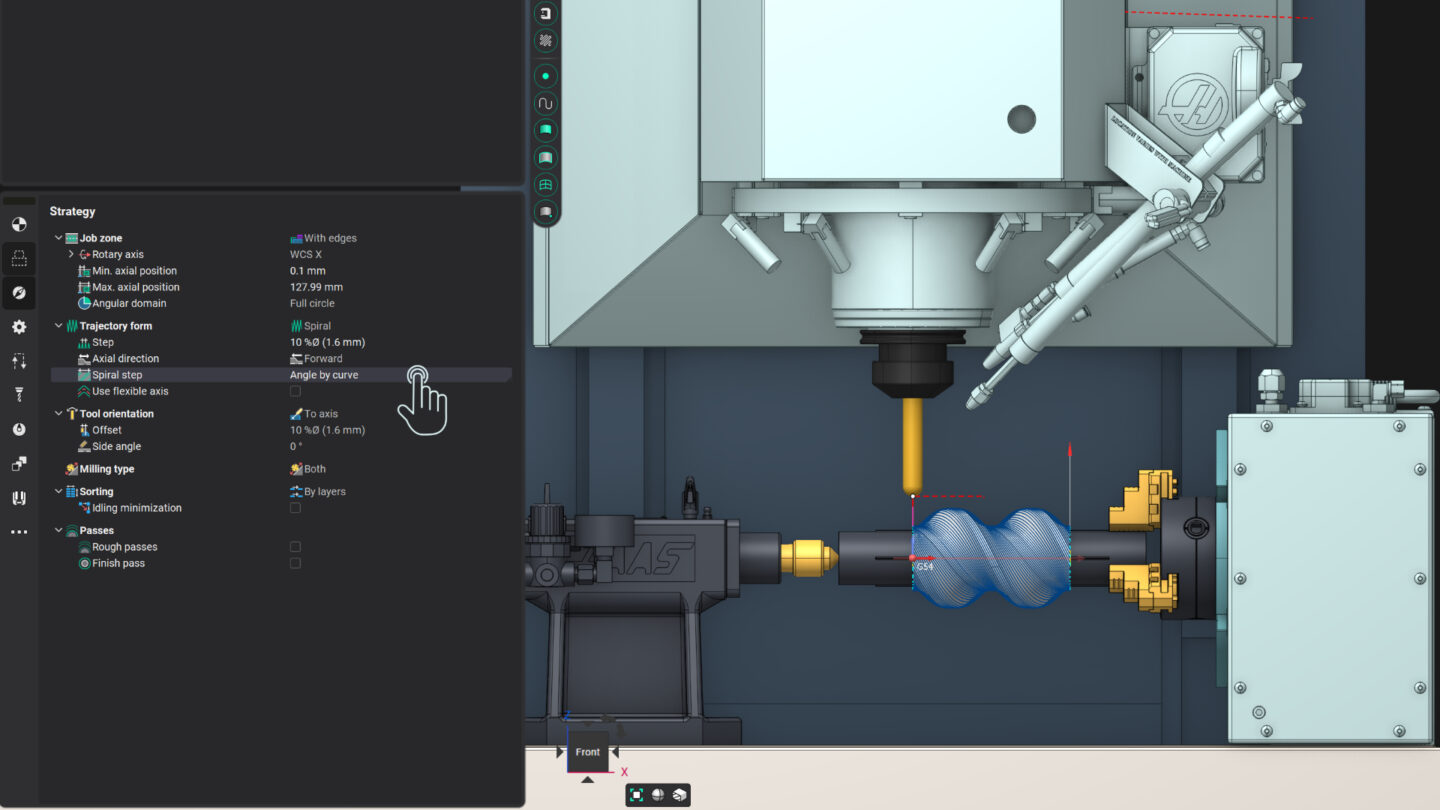The image size is (1440, 810).
Task: Select the drill tool icon in left sidebar
Action: [18, 394]
